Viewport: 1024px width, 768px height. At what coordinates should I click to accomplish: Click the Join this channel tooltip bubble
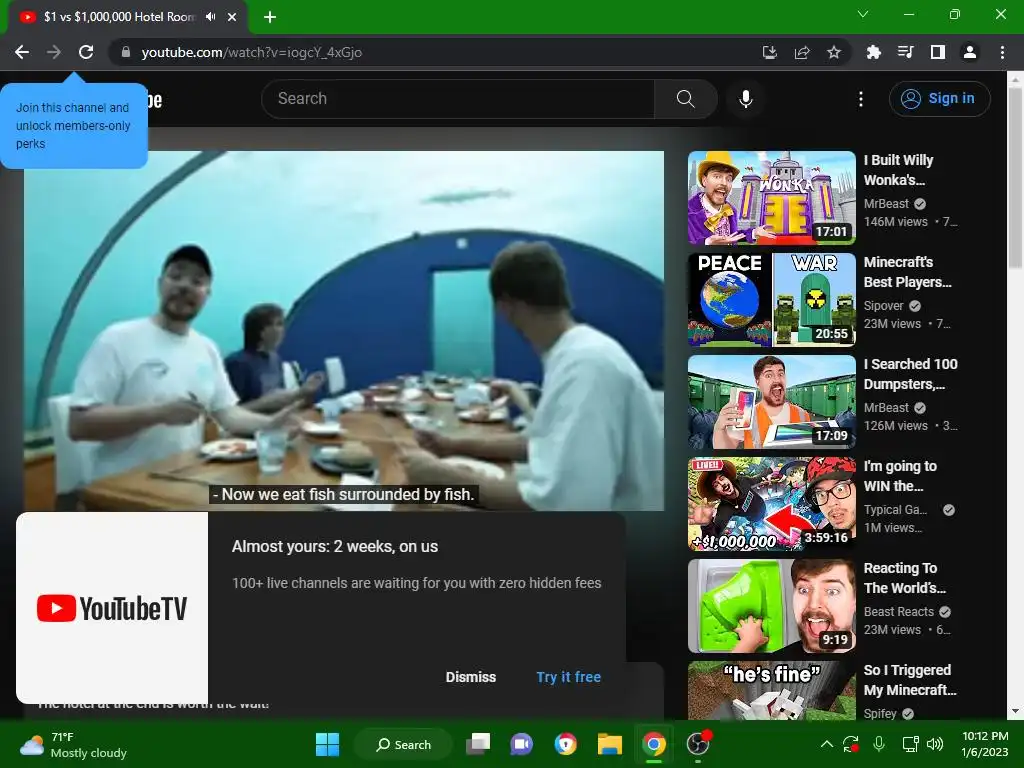(74, 125)
